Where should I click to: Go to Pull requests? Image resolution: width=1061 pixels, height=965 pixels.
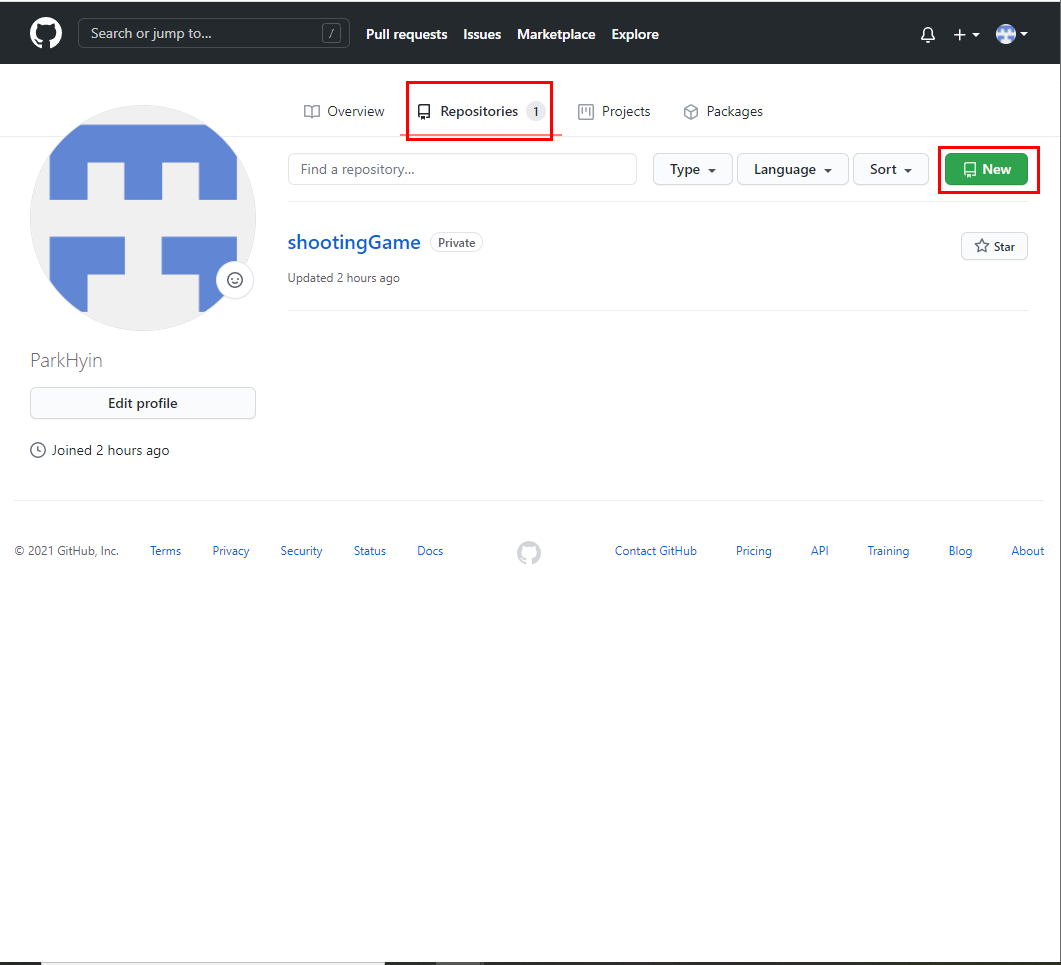tap(407, 35)
